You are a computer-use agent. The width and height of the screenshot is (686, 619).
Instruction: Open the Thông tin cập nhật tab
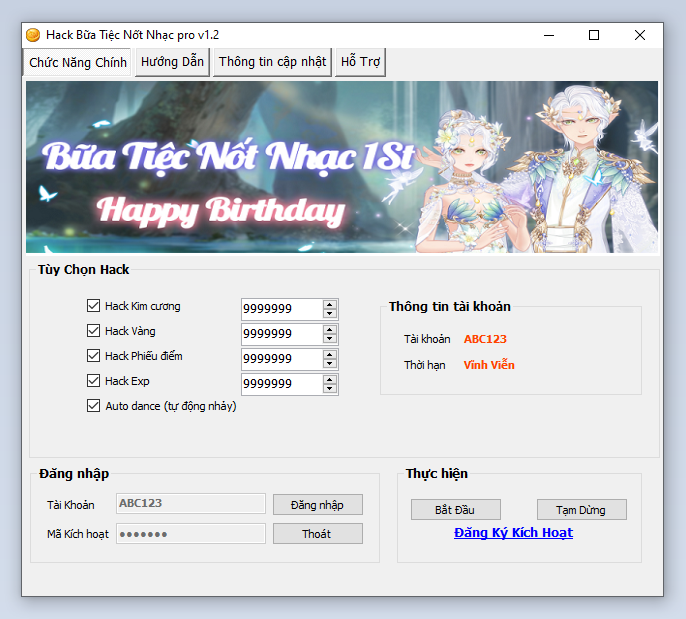[272, 62]
